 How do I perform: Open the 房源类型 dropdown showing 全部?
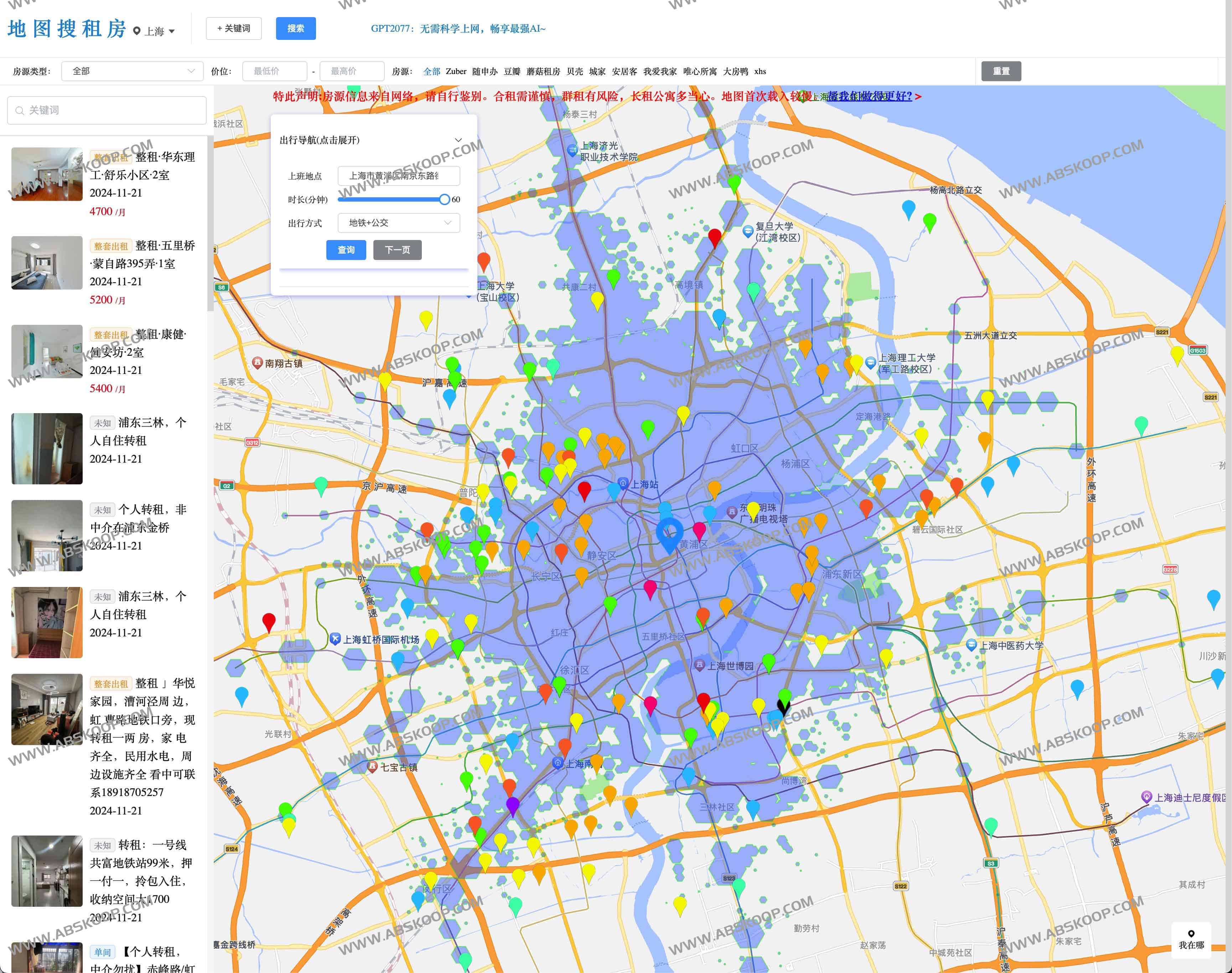click(132, 71)
